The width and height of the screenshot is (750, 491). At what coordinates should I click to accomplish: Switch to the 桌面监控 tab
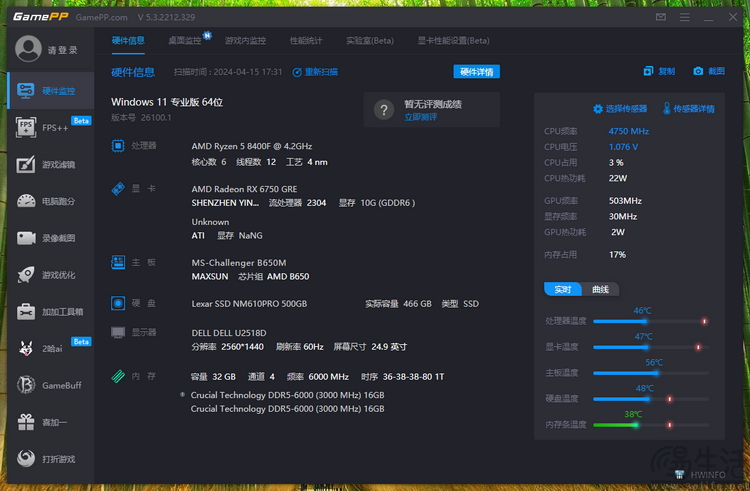[x=185, y=41]
